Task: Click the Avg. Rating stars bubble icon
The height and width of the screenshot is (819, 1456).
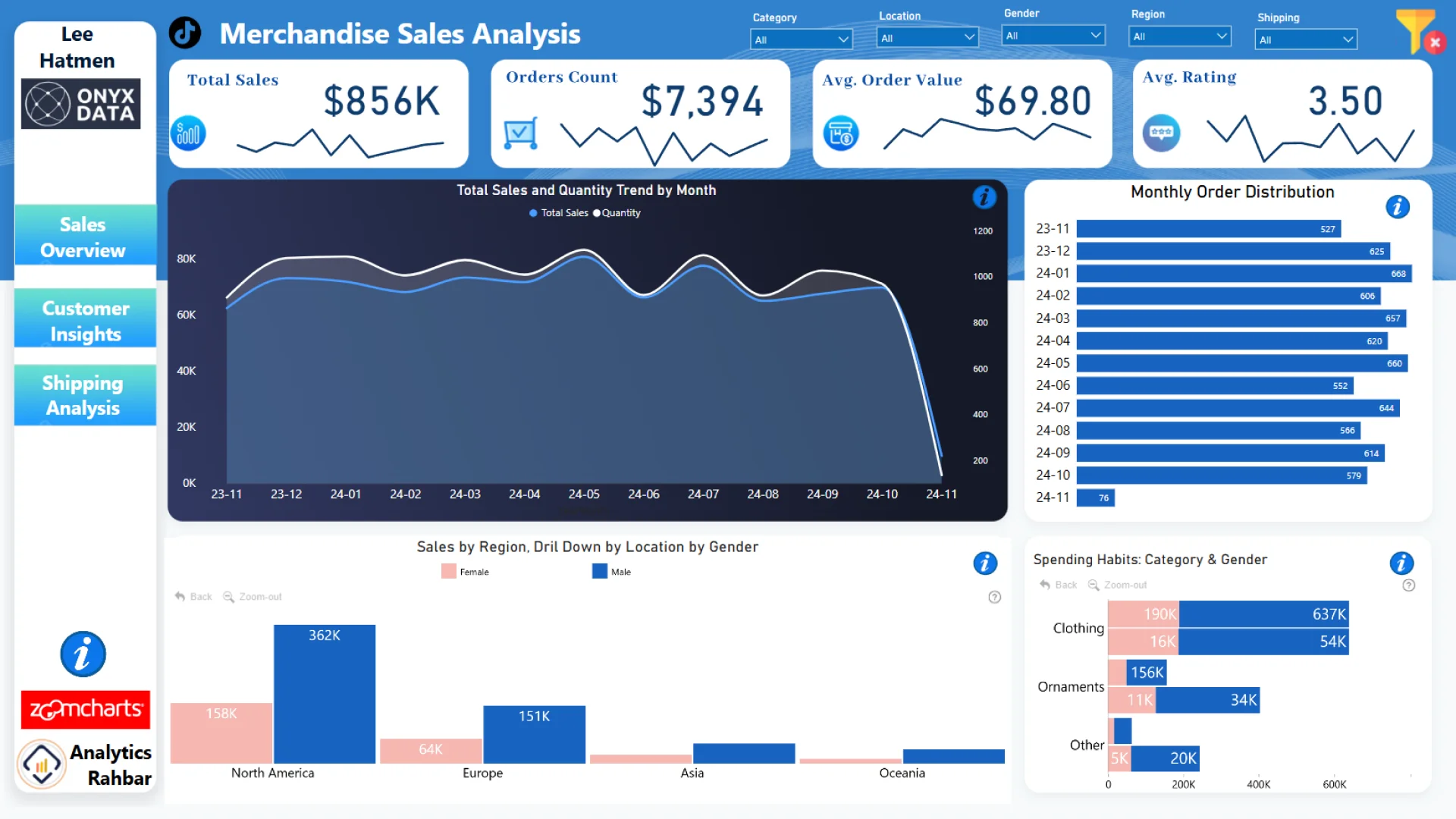Action: (x=1161, y=133)
